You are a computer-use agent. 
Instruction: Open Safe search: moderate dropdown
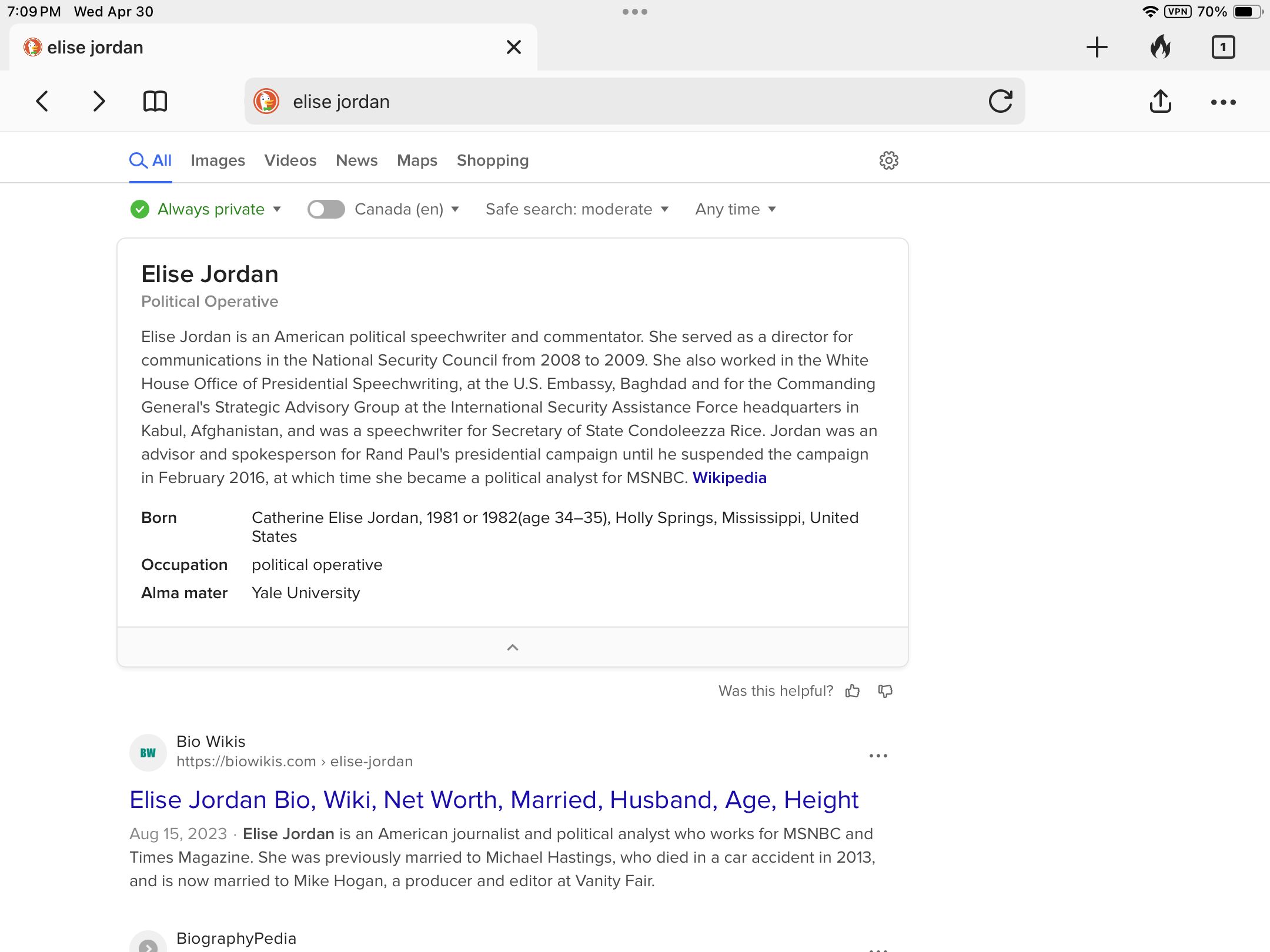click(x=577, y=209)
